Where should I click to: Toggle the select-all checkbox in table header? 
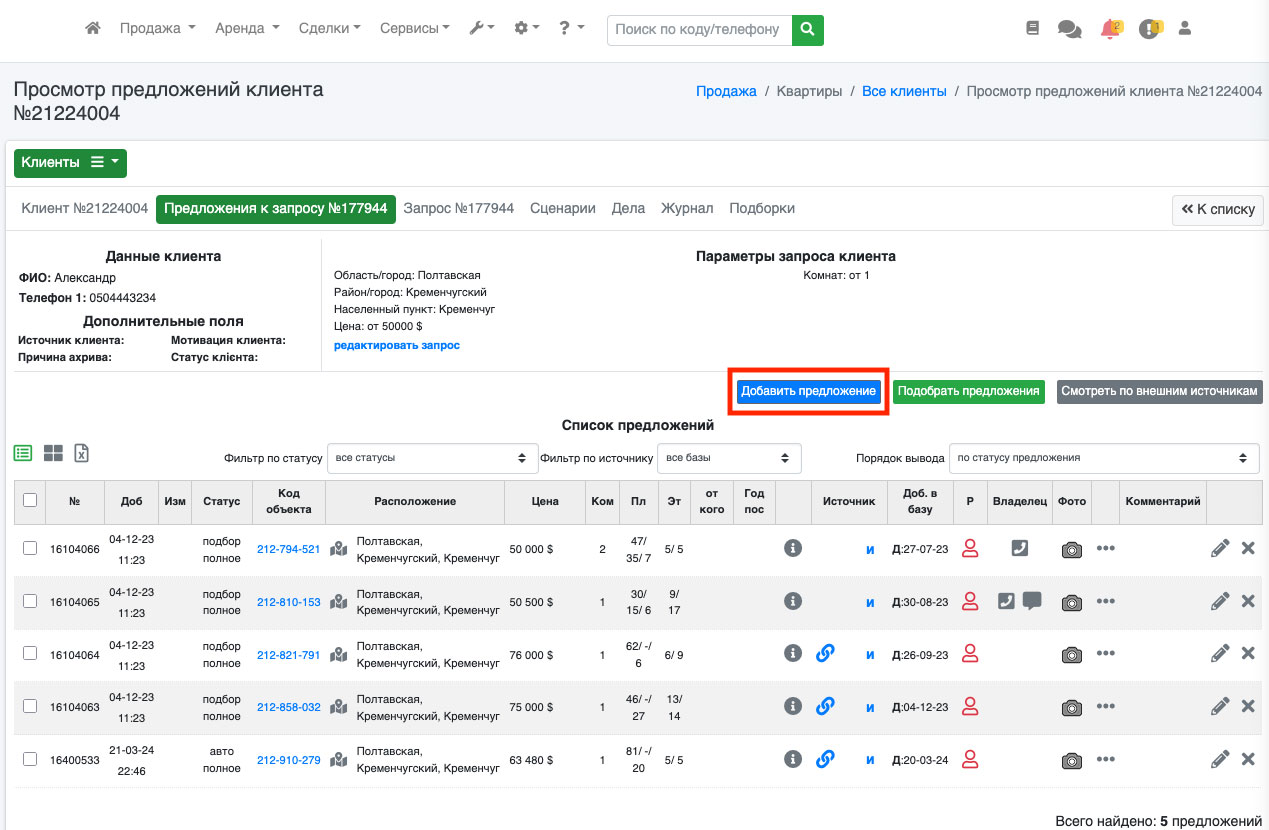[30, 500]
